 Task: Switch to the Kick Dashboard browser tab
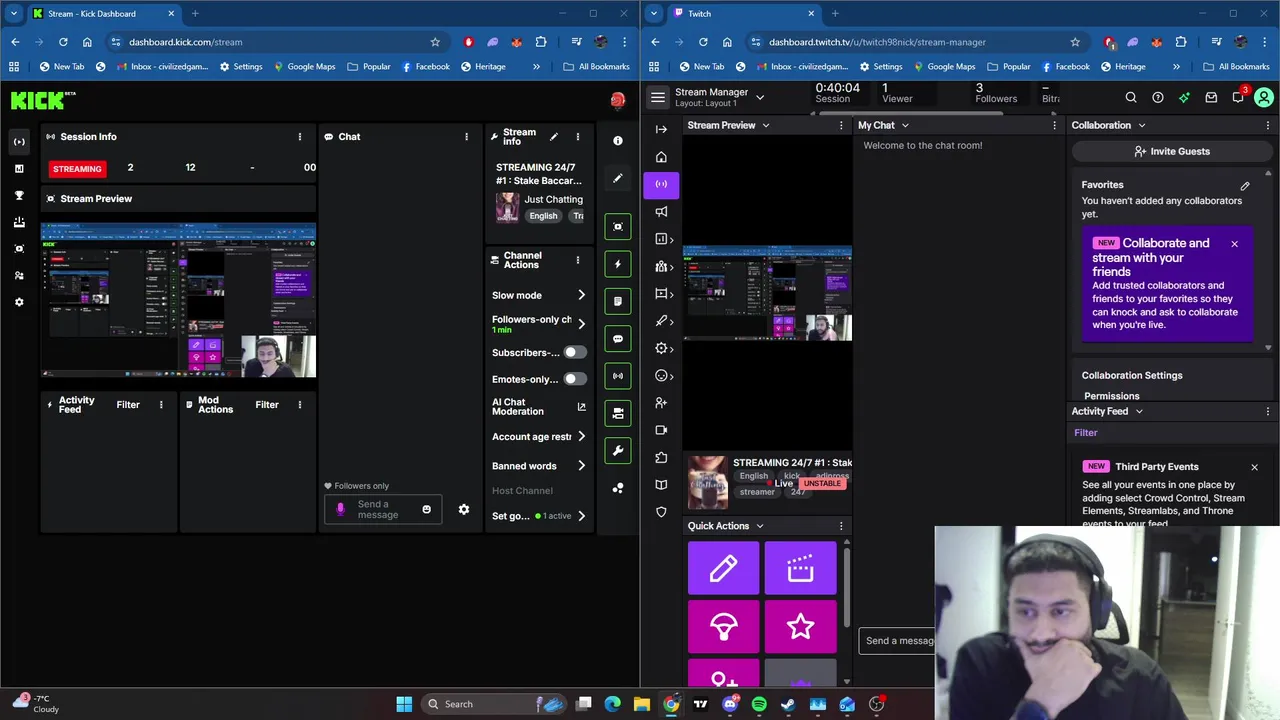104,14
